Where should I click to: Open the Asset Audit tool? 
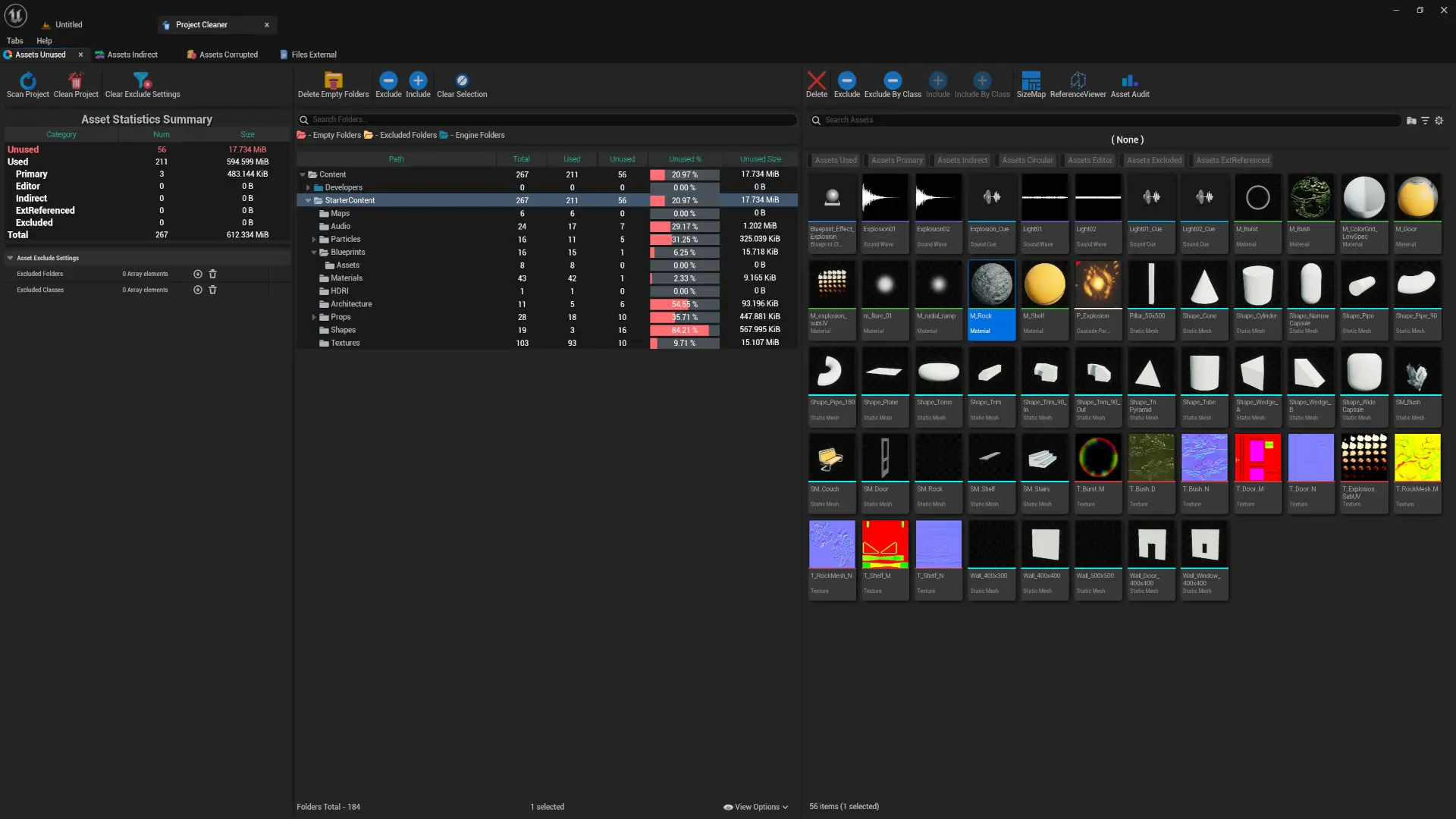pos(1129,81)
